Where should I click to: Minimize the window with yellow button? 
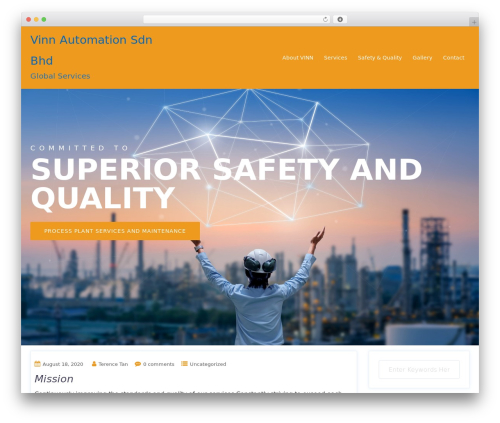pos(36,19)
